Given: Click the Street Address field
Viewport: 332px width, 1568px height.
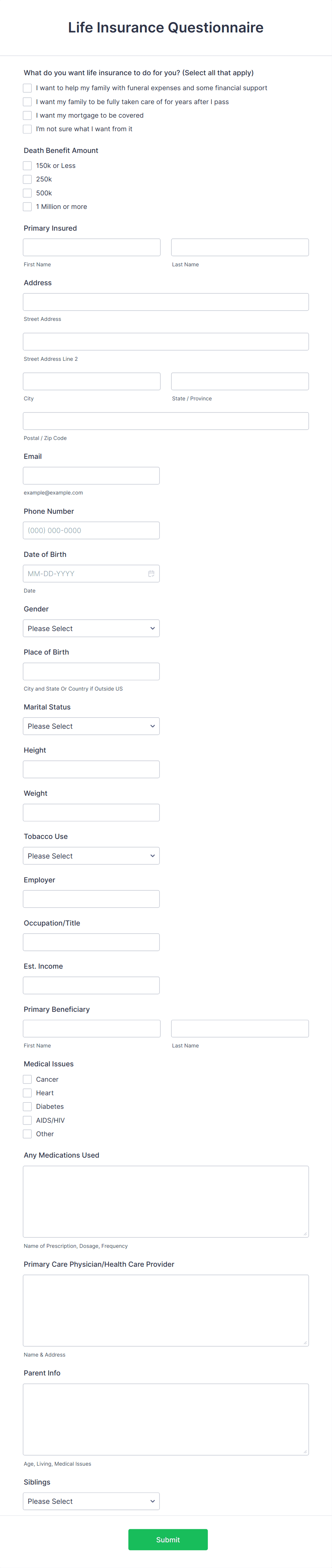Looking at the screenshot, I should pos(166,301).
